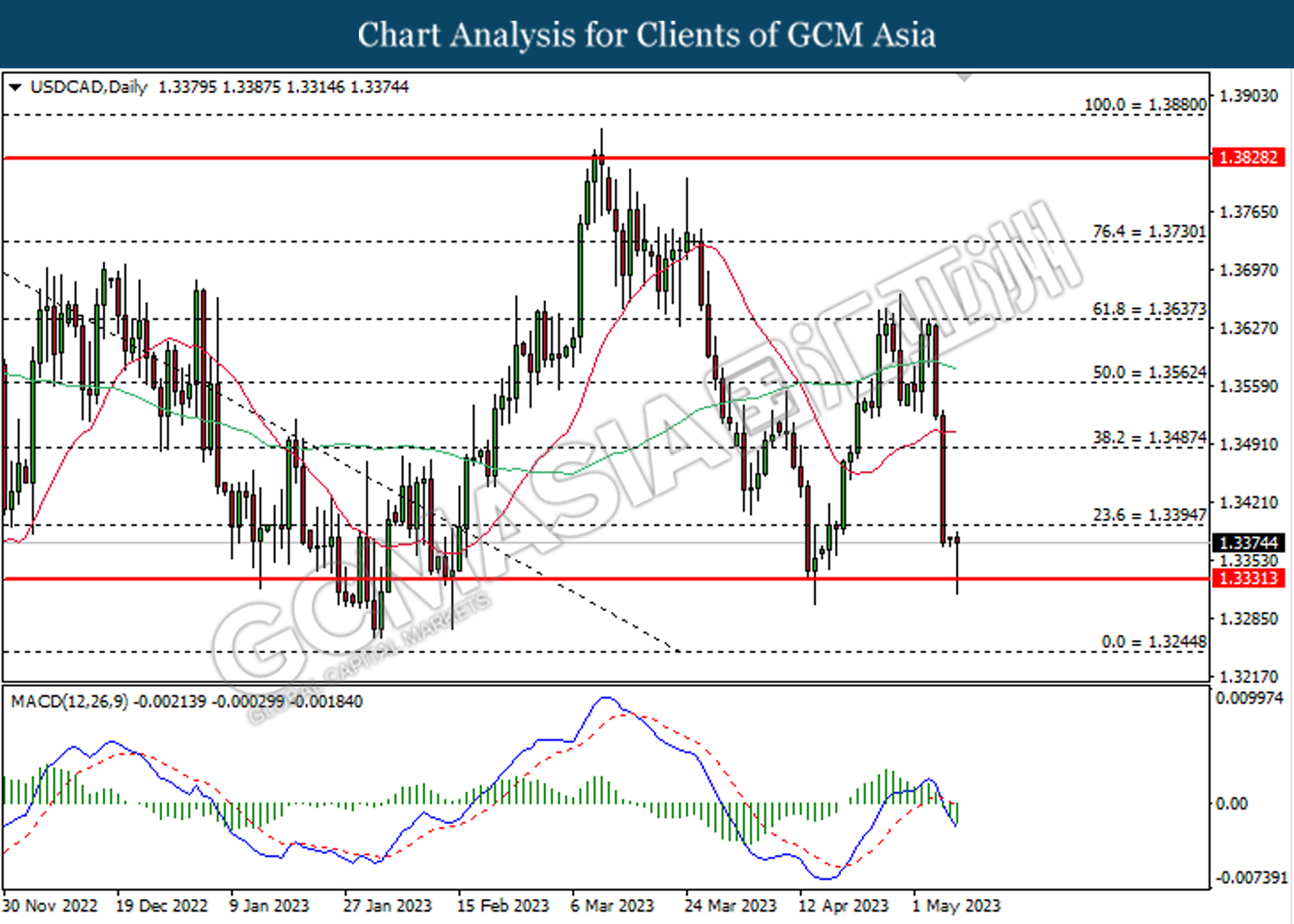The image size is (1294, 924).
Task: Select the Fibonacci label 100.0 = 1.38800
Action: tap(1145, 104)
